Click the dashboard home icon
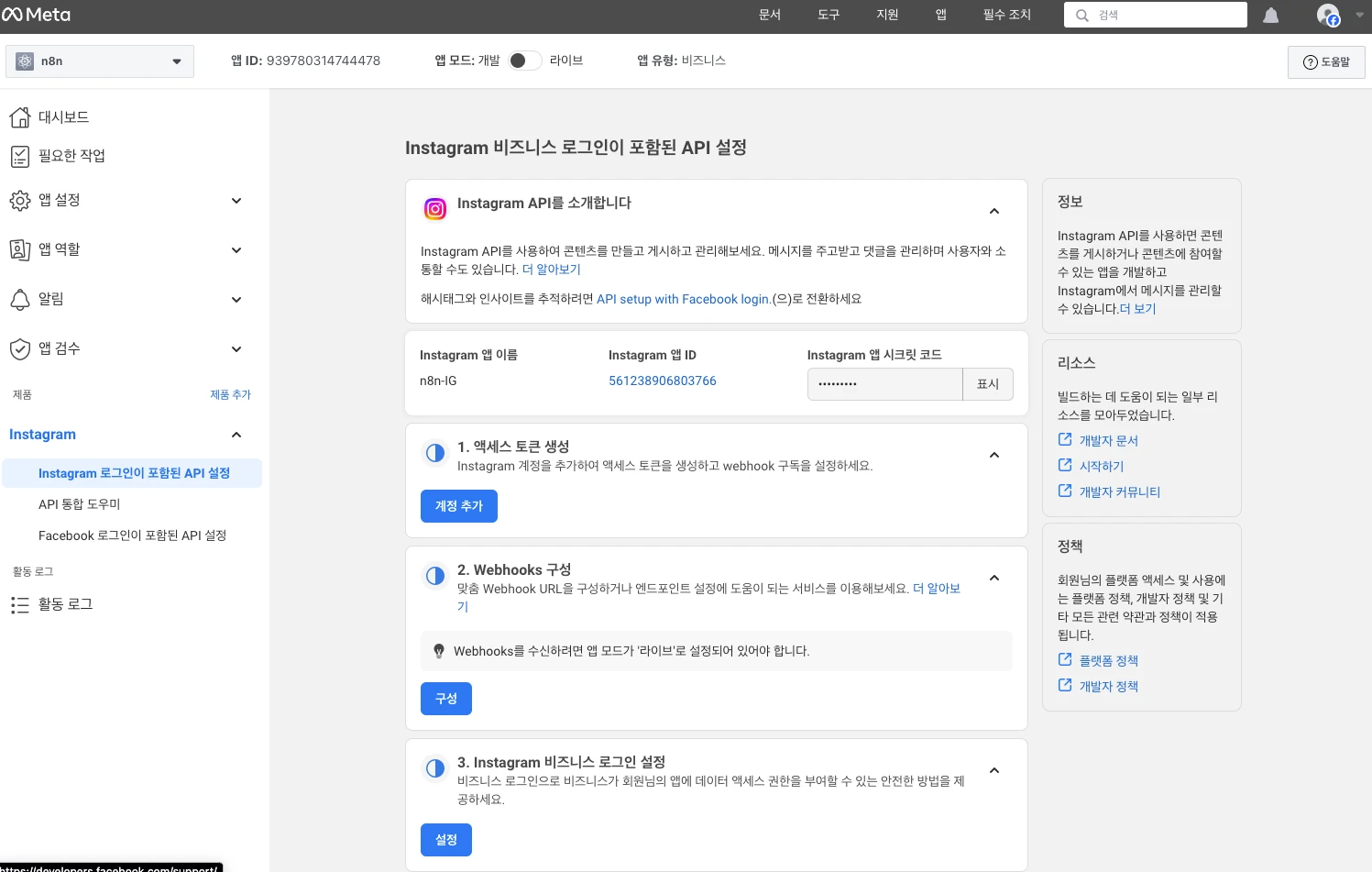This screenshot has height=872, width=1372. coord(20,117)
